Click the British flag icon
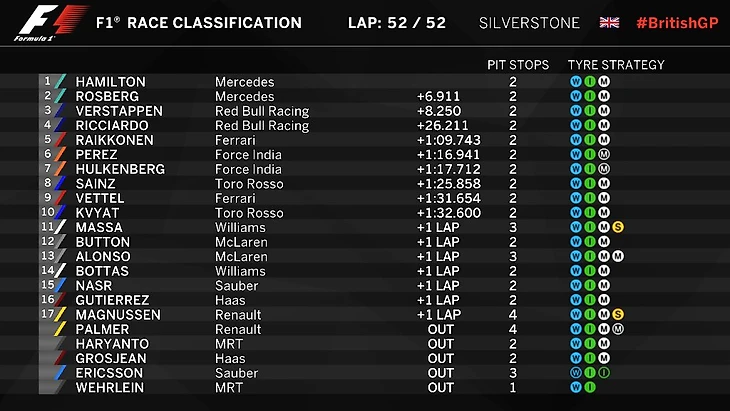 point(608,22)
